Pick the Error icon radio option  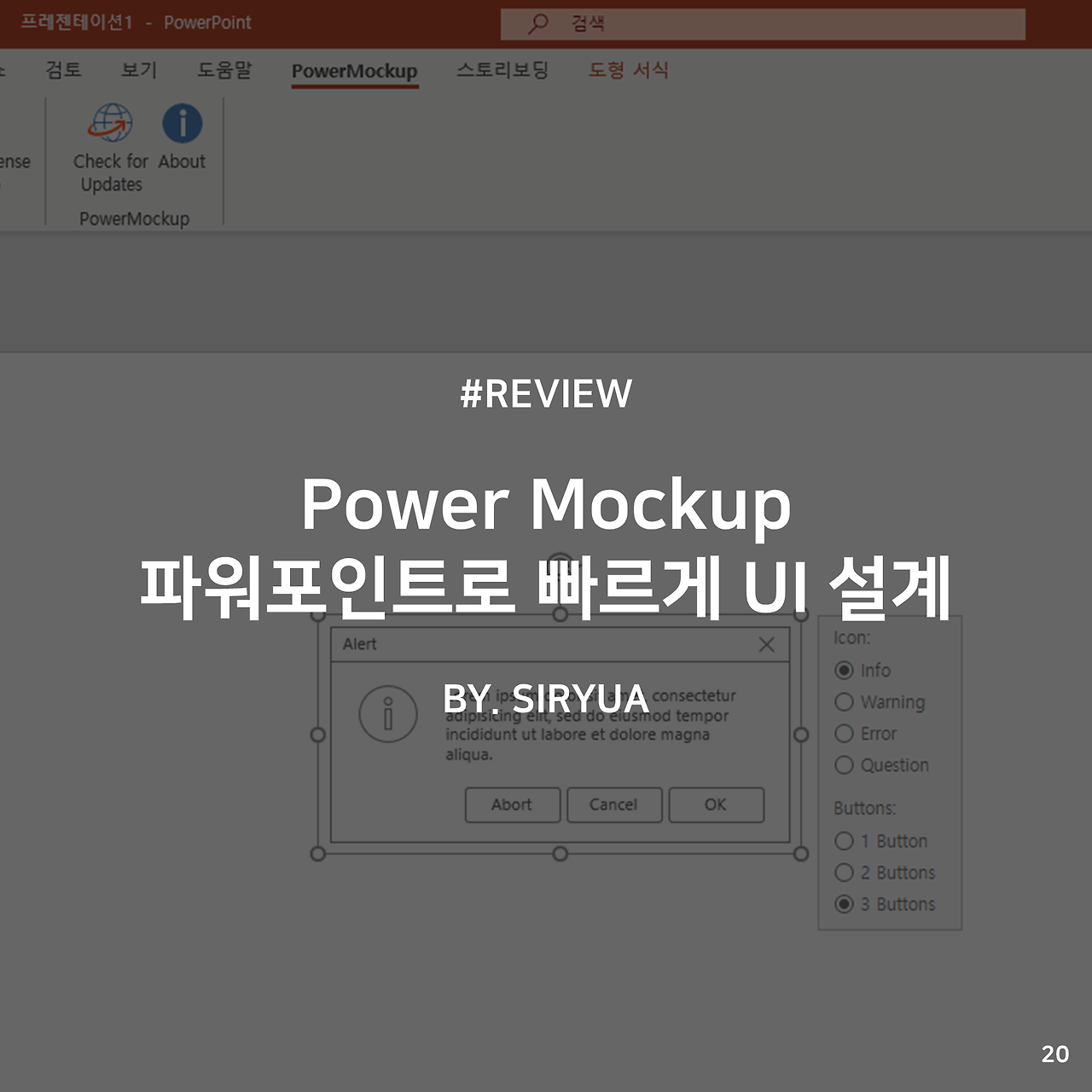point(844,734)
